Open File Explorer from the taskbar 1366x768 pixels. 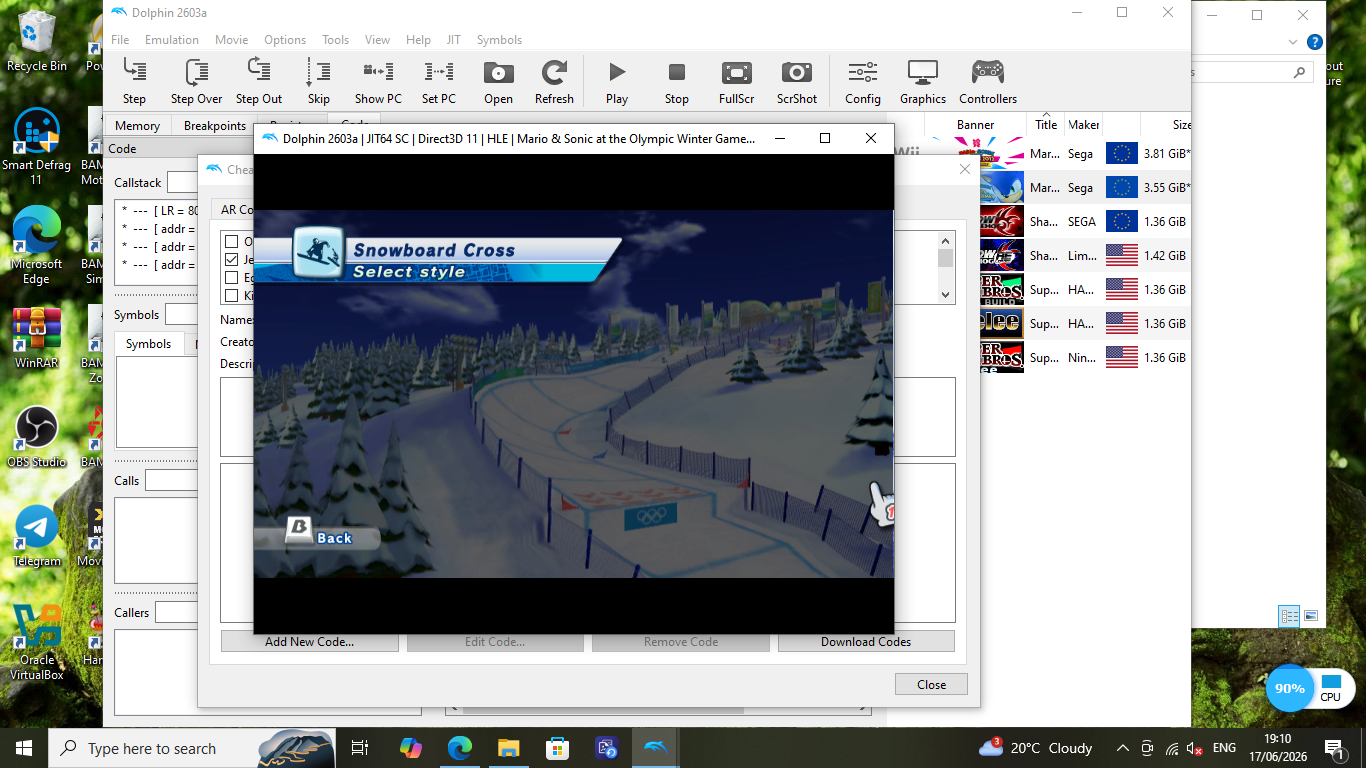click(508, 748)
